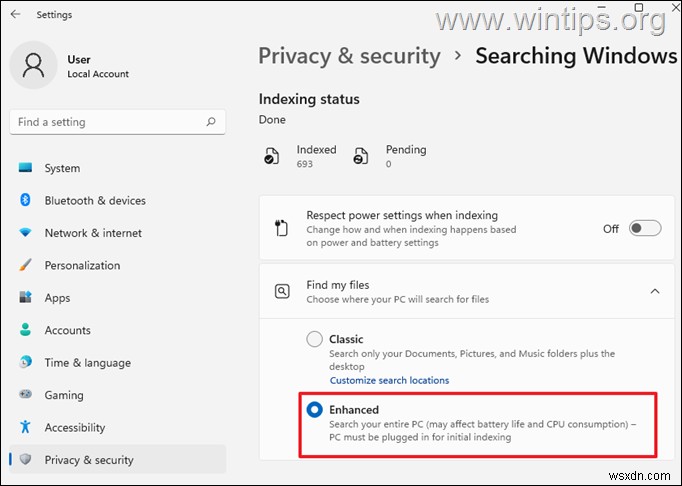Click the System monitor icon in sidebar
The width and height of the screenshot is (682, 486).
[x=25, y=168]
